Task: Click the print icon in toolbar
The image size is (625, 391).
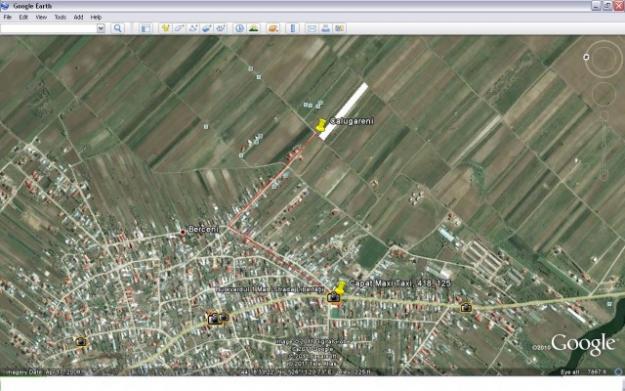Action: 326,28
